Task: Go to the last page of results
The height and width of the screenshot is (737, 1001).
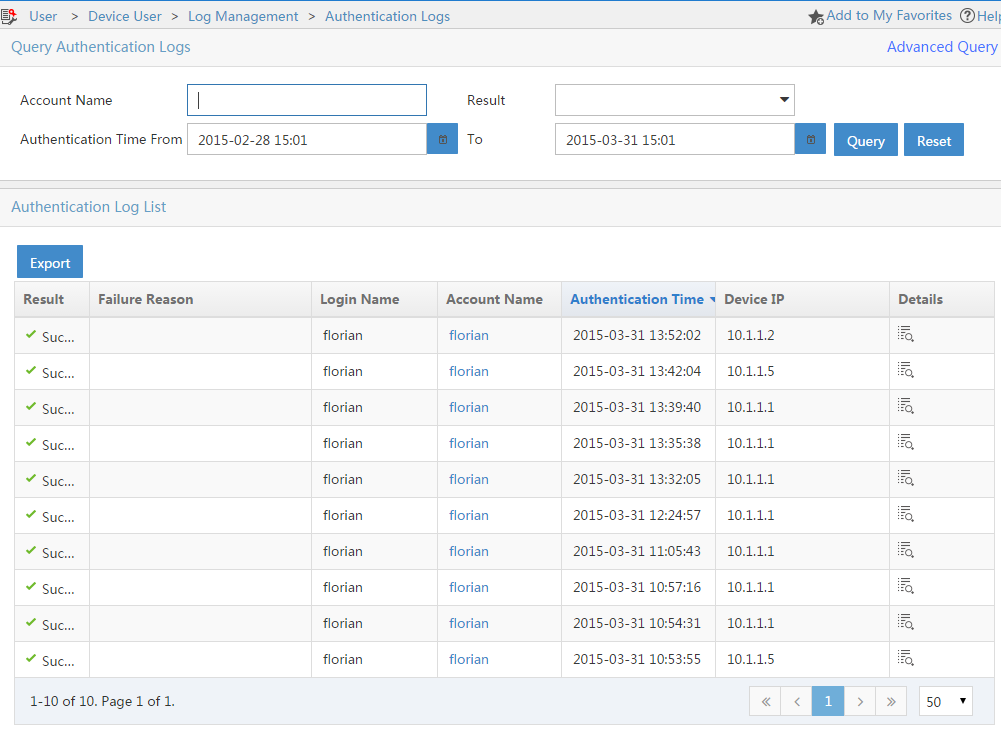Action: (x=890, y=701)
